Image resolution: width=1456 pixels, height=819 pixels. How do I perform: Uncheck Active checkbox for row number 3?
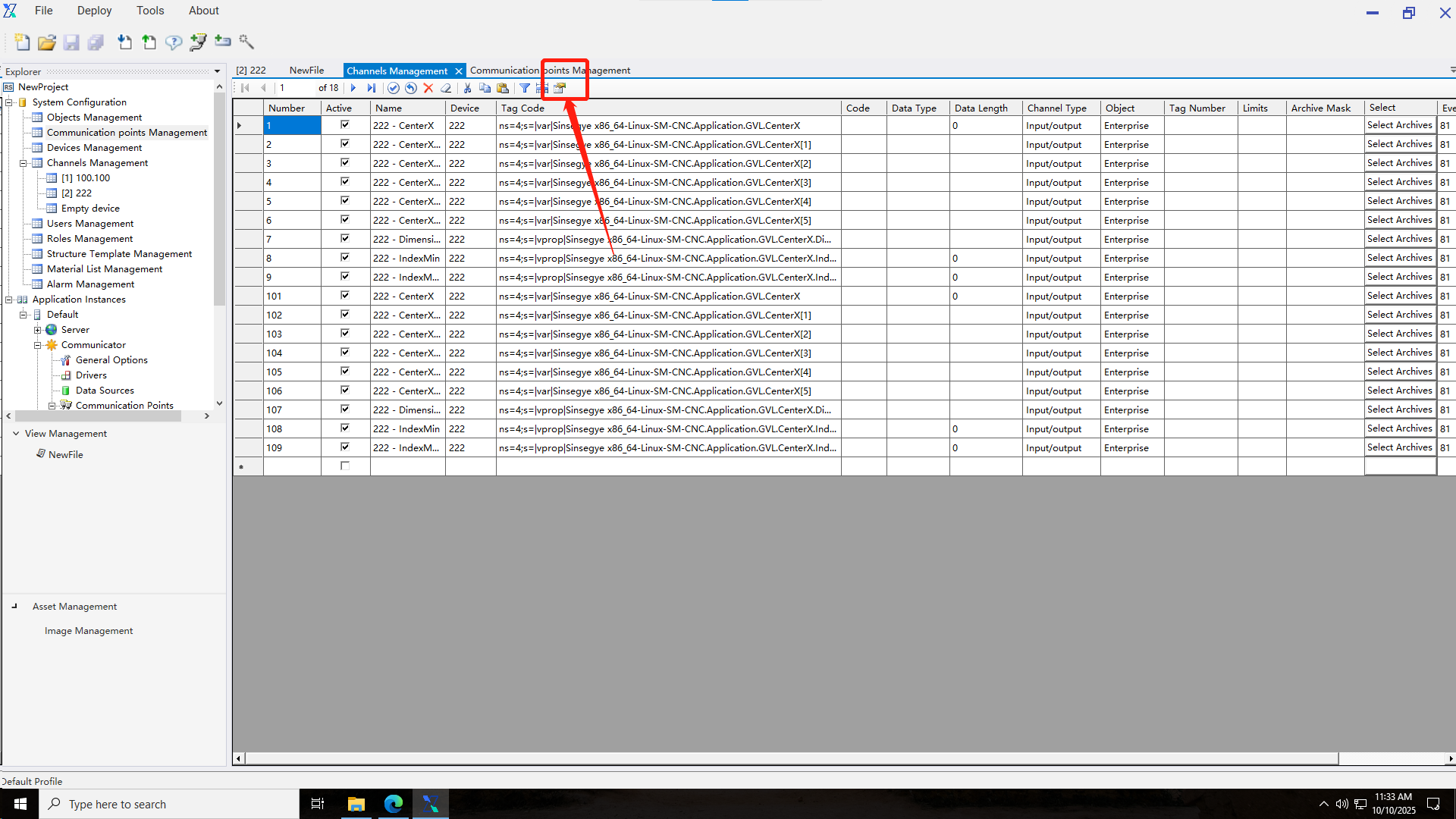(x=345, y=163)
